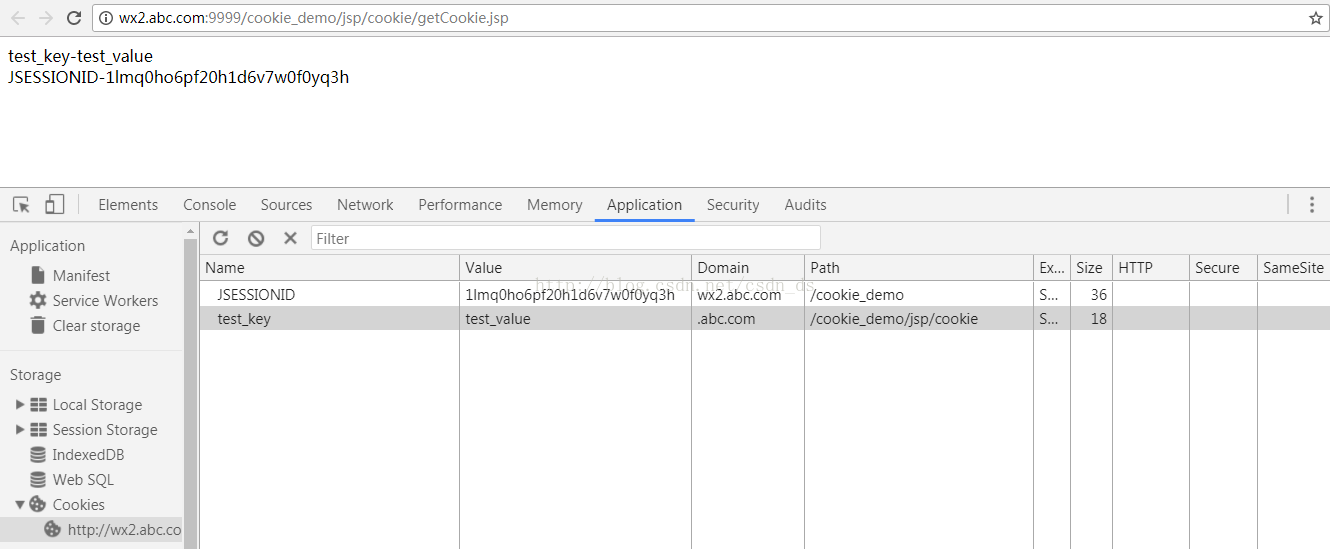Image resolution: width=1330 pixels, height=549 pixels.
Task: Activate the inspect element picker icon
Action: click(21, 204)
